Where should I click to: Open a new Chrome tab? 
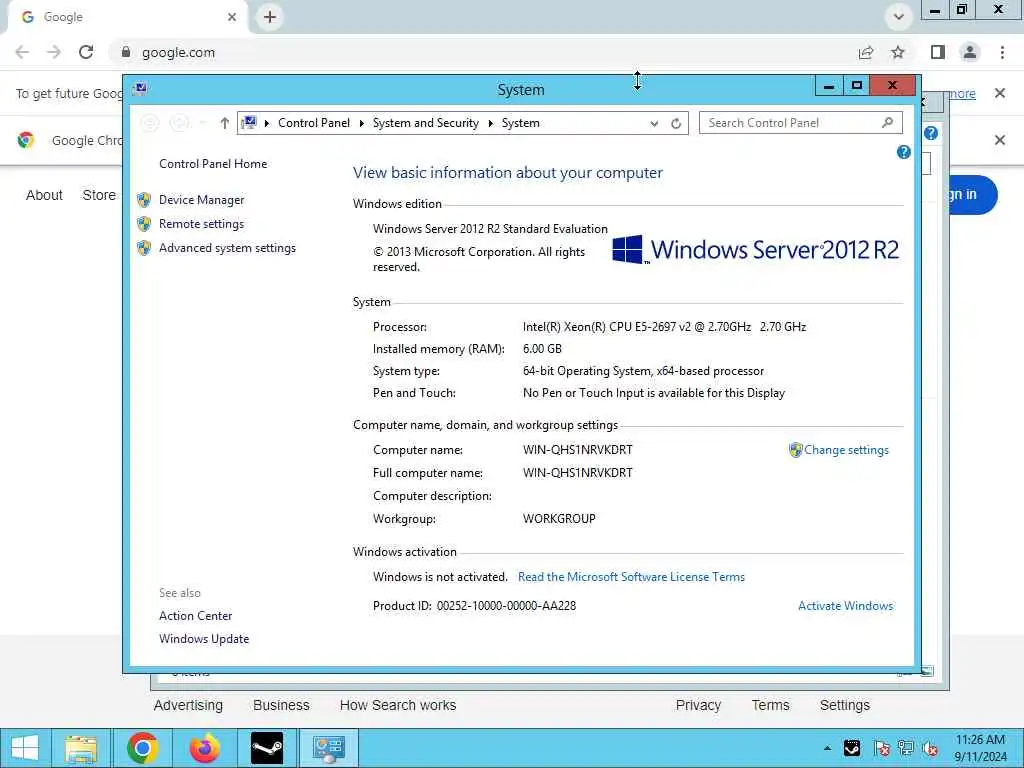pyautogui.click(x=270, y=17)
